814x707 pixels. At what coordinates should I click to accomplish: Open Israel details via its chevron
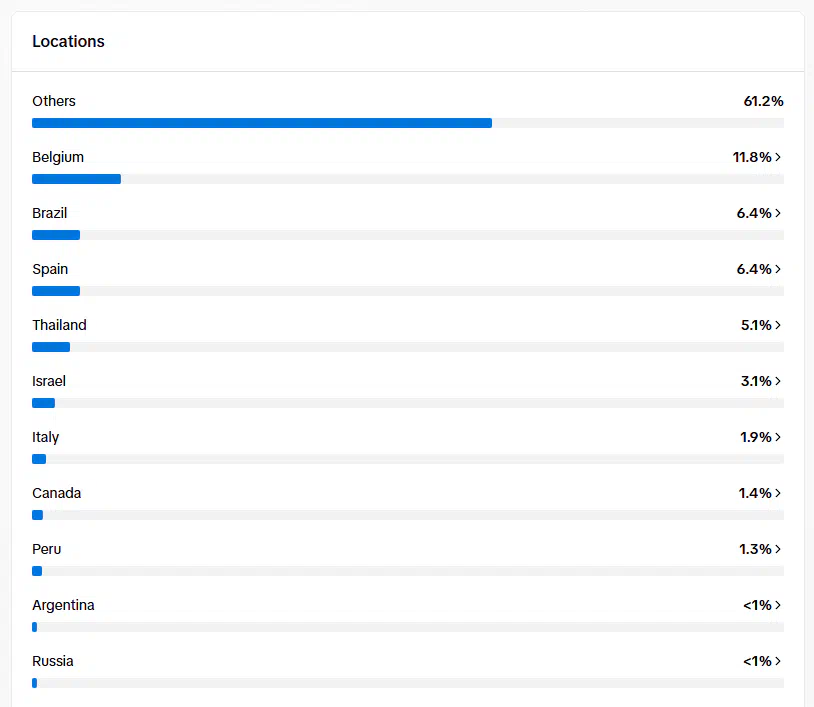coord(778,381)
